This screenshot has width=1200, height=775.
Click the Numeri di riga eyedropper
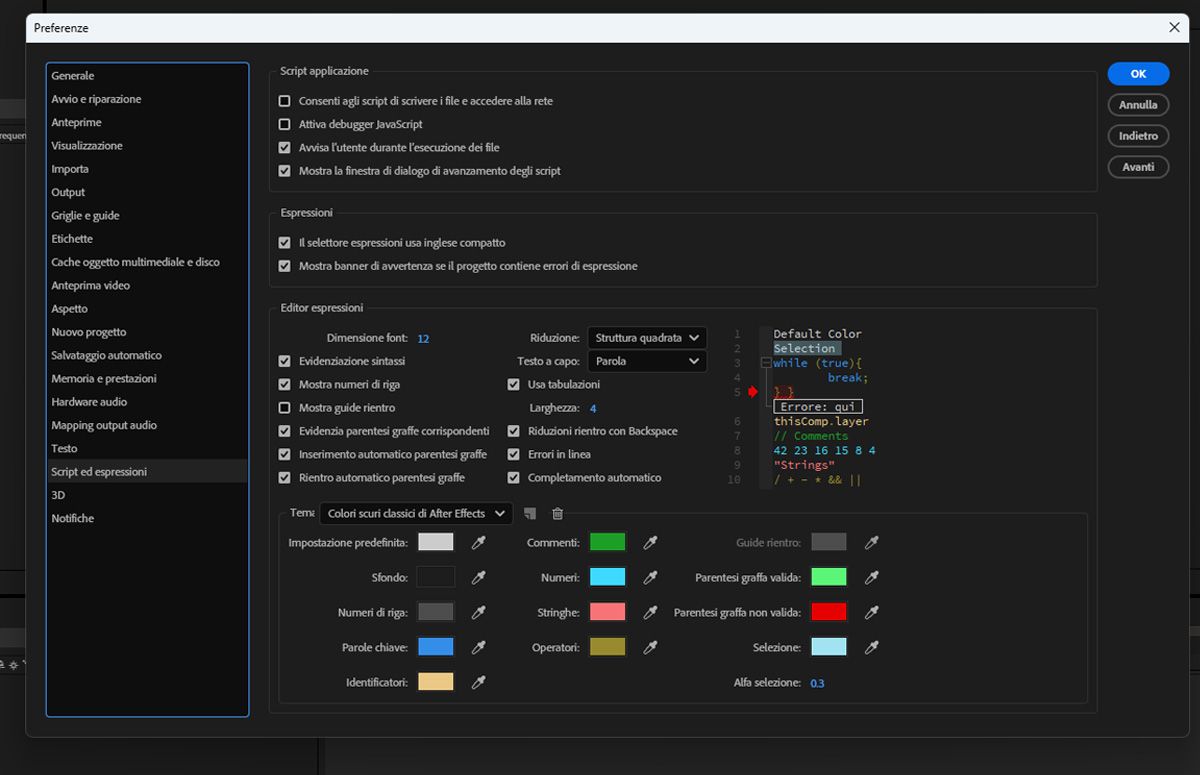tap(479, 612)
